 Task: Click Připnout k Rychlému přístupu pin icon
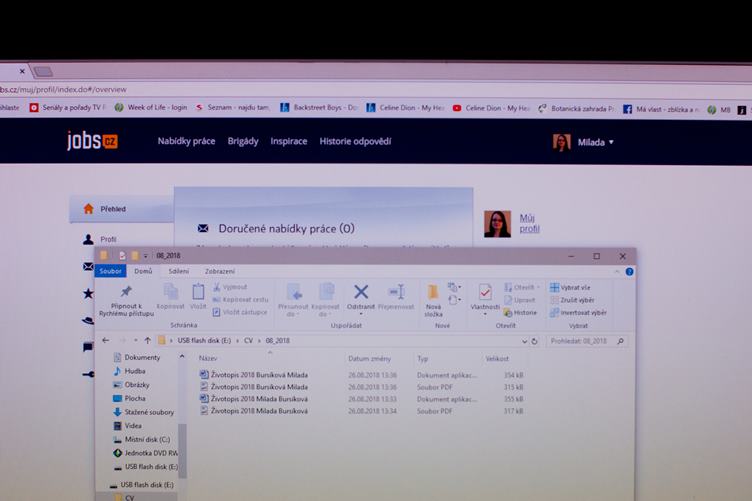pos(126,291)
